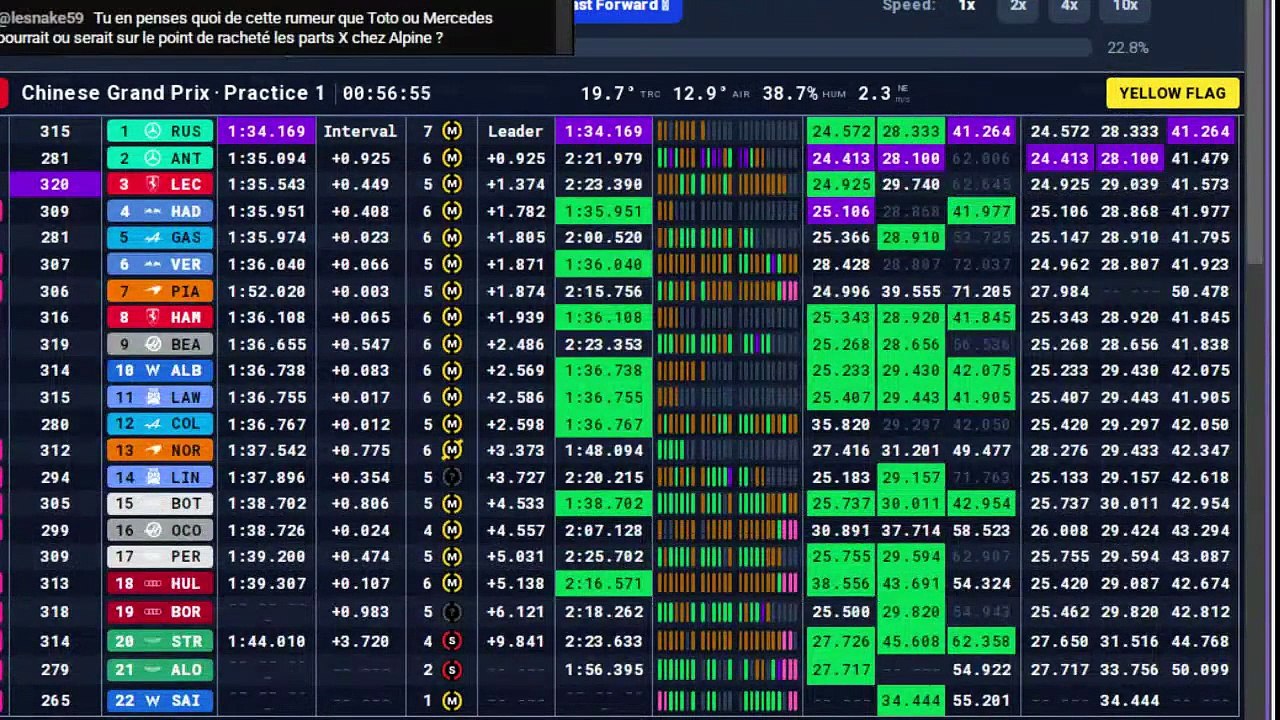Viewport: 1280px width, 720px height.
Task: Select the 1 RUS driver badge
Action: coord(160,131)
